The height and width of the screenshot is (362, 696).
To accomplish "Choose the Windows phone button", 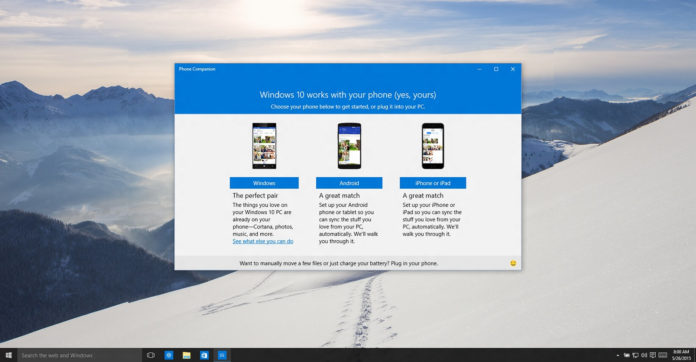I will (264, 183).
